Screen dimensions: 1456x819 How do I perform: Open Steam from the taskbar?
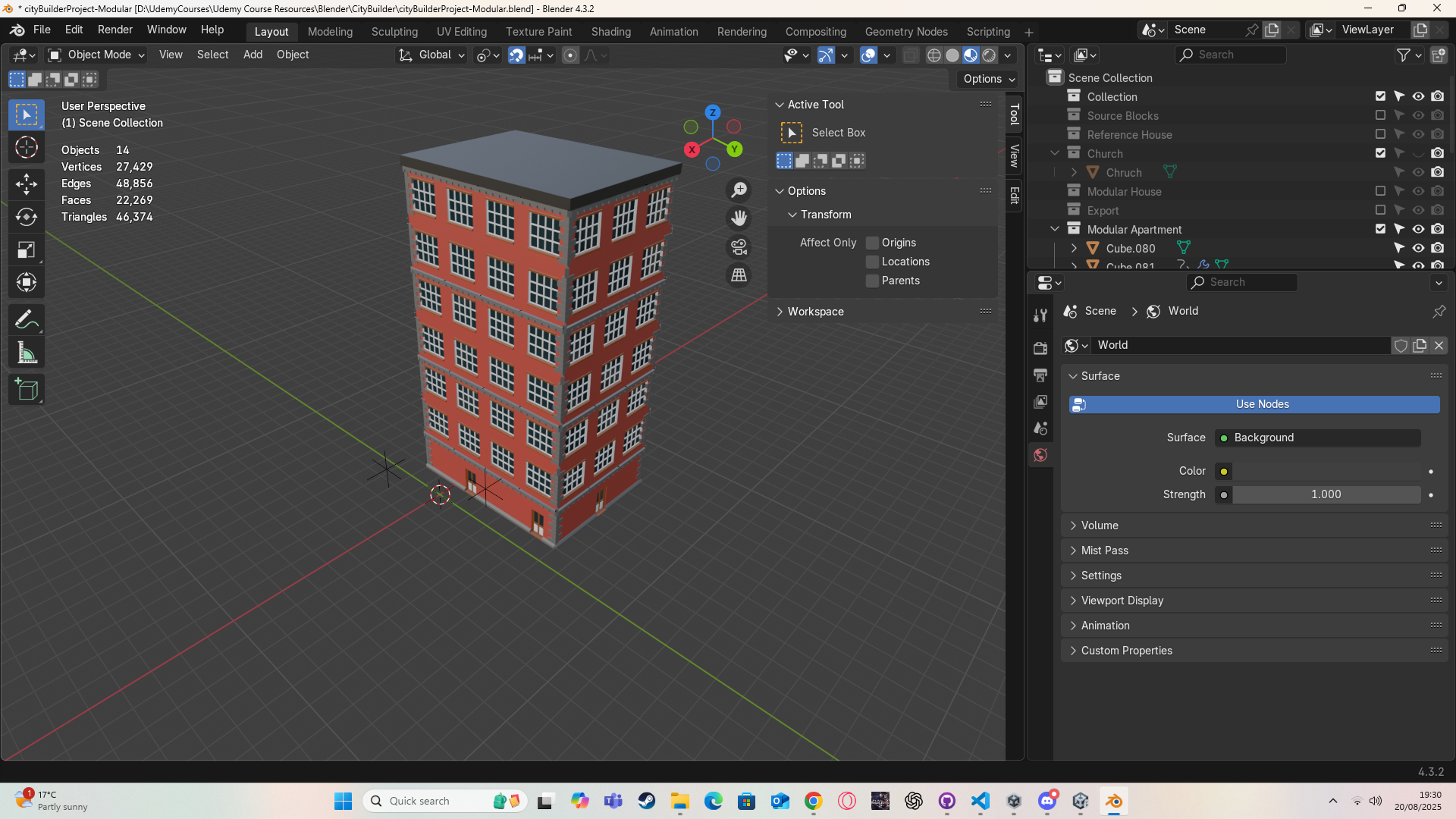tap(647, 801)
